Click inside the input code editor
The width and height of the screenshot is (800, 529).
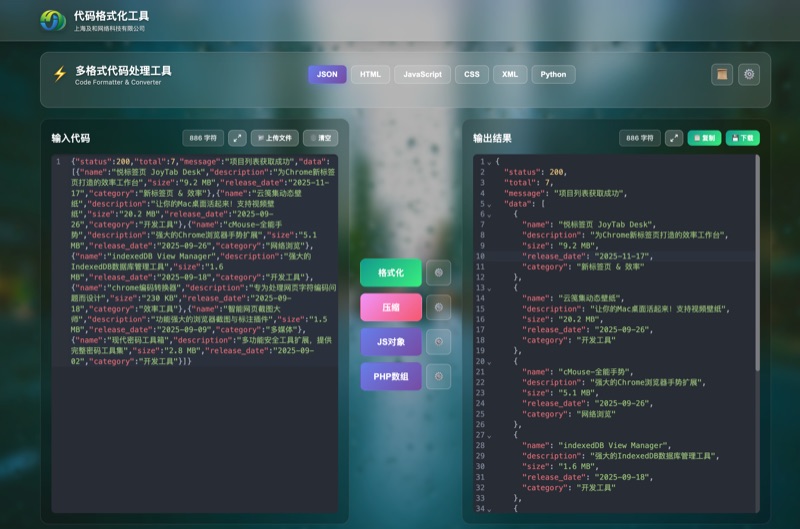194,334
